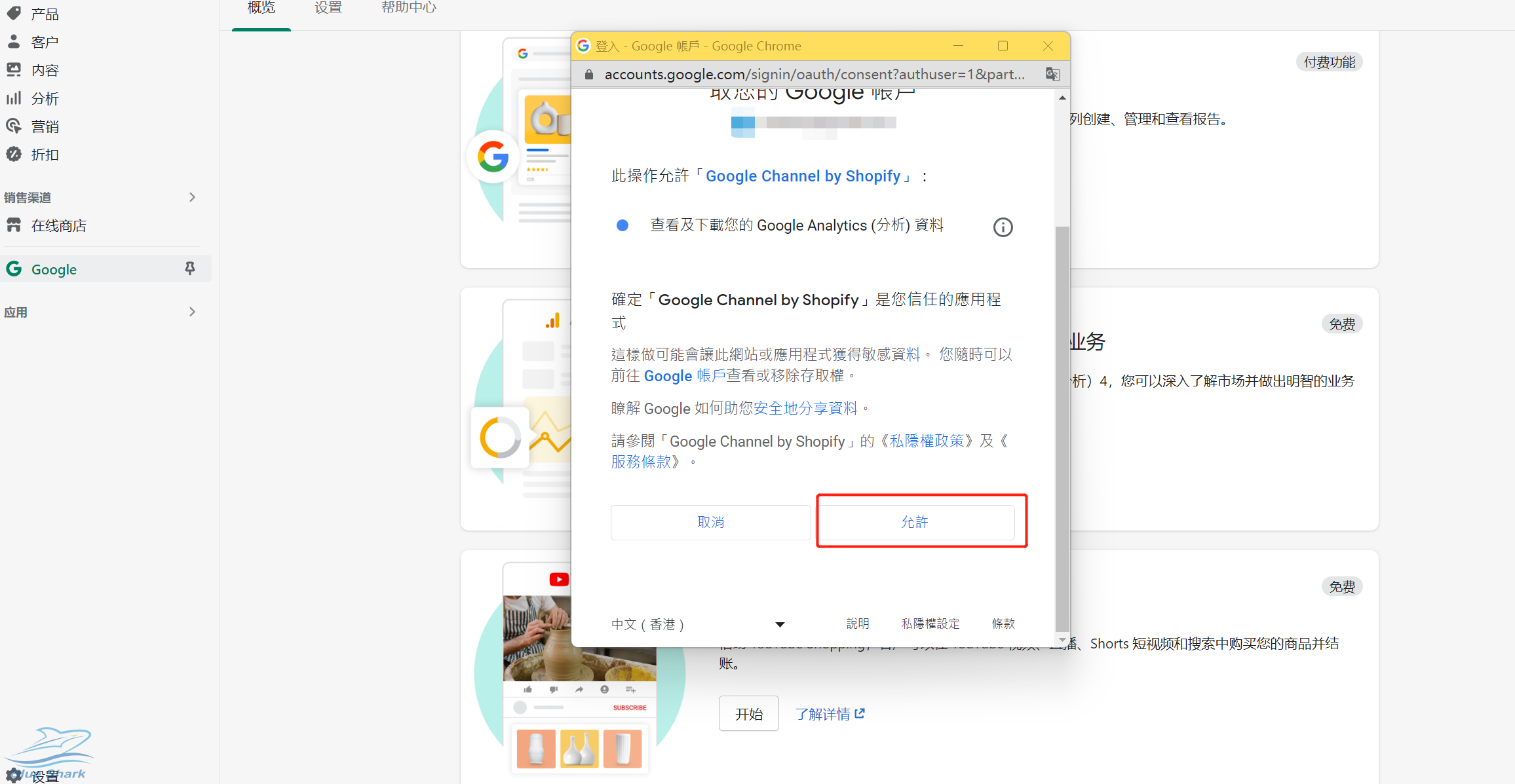The width and height of the screenshot is (1515, 784).
Task: Click the 取消 cancel button
Action: [x=710, y=522]
